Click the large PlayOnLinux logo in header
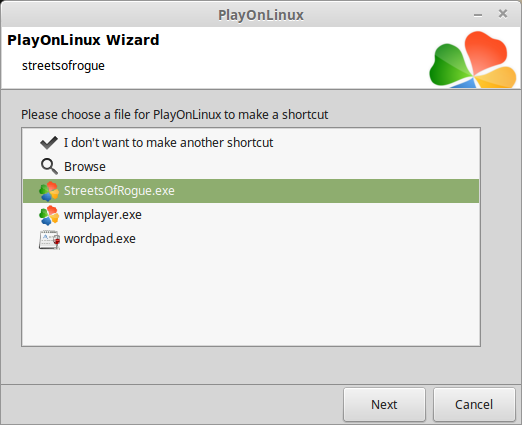 (472, 60)
